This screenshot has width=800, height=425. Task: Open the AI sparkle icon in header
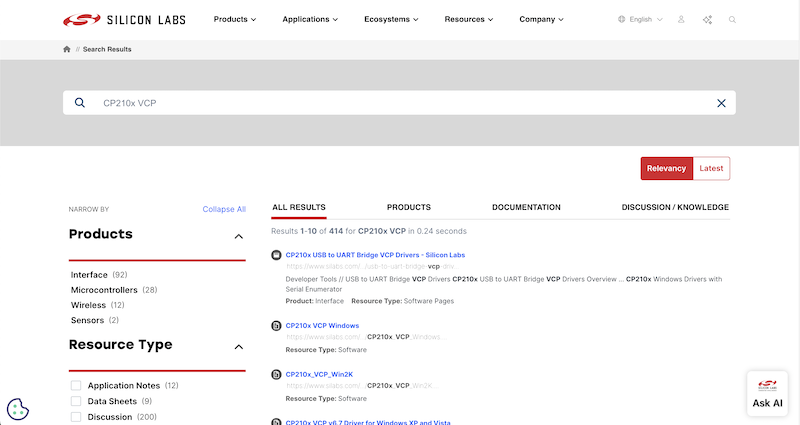coord(707,19)
